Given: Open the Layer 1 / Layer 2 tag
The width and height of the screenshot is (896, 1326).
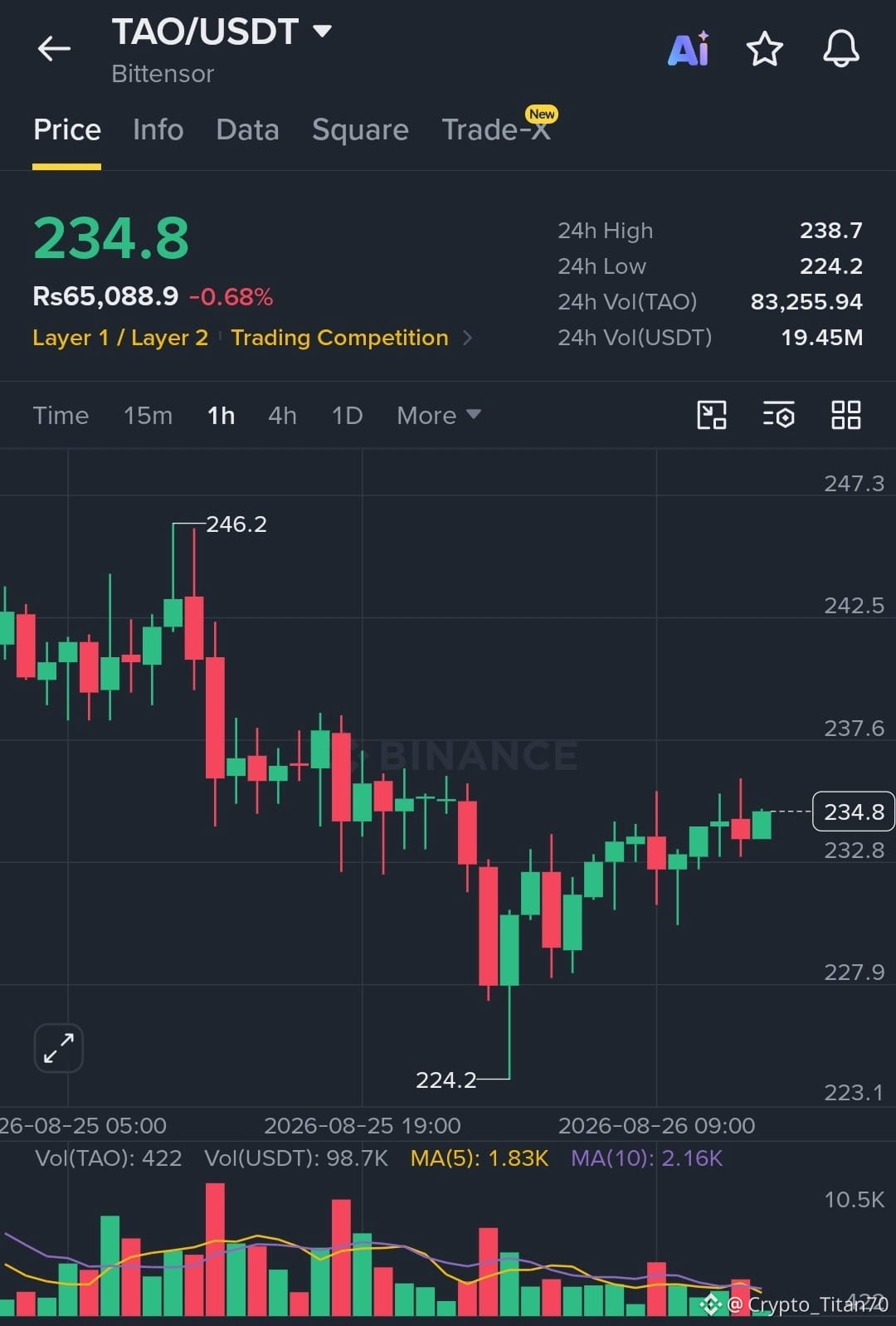Looking at the screenshot, I should coord(120,338).
